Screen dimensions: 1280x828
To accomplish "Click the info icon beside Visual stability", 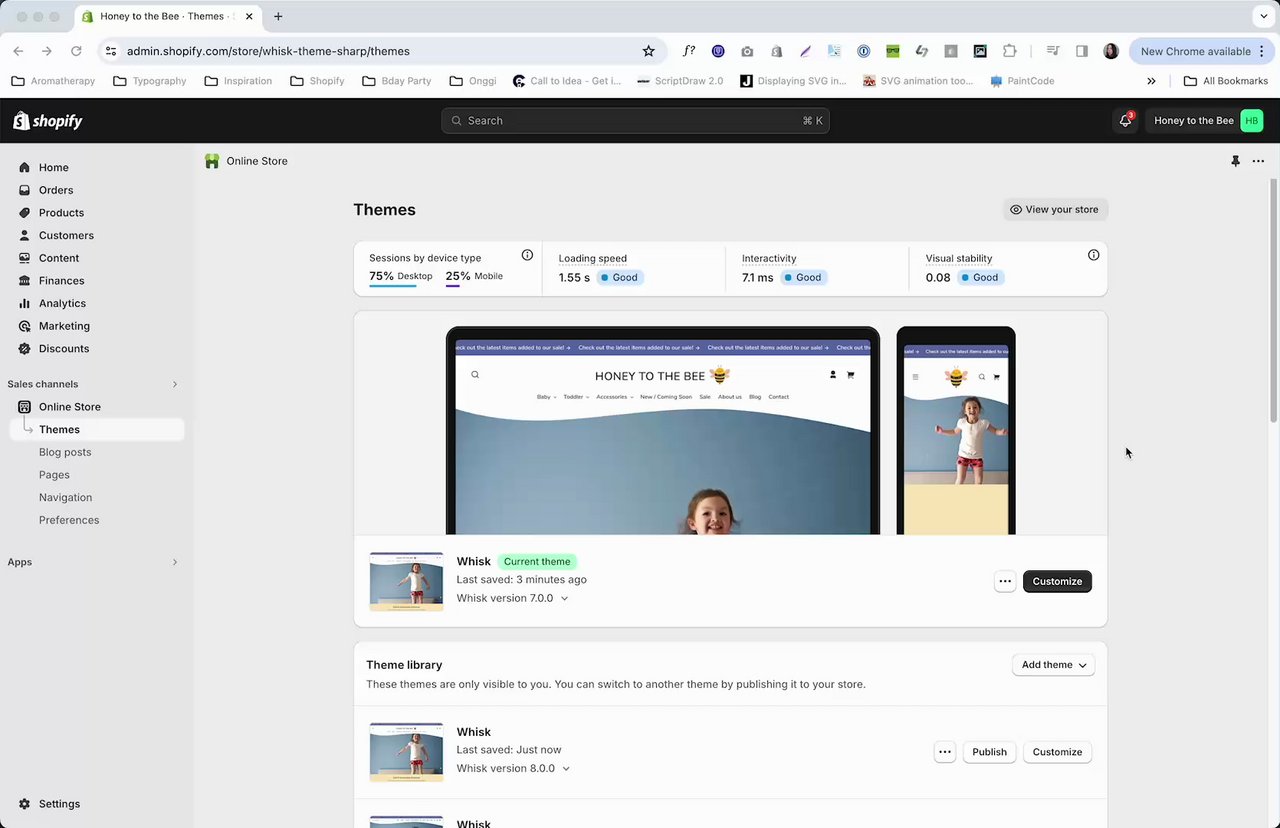I will pos(1093,255).
